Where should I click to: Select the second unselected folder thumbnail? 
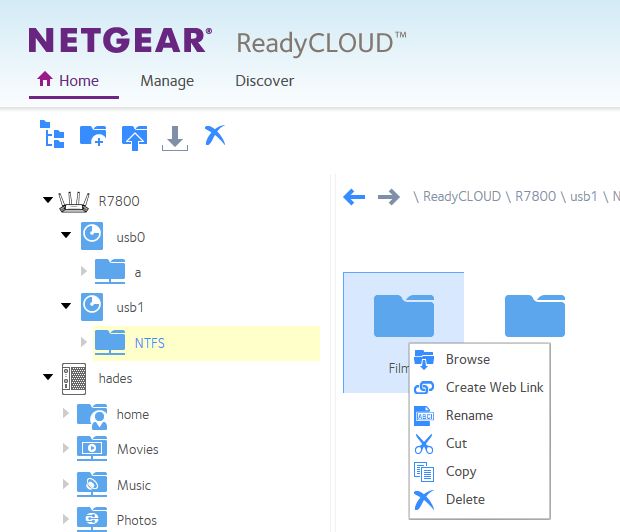(x=535, y=316)
